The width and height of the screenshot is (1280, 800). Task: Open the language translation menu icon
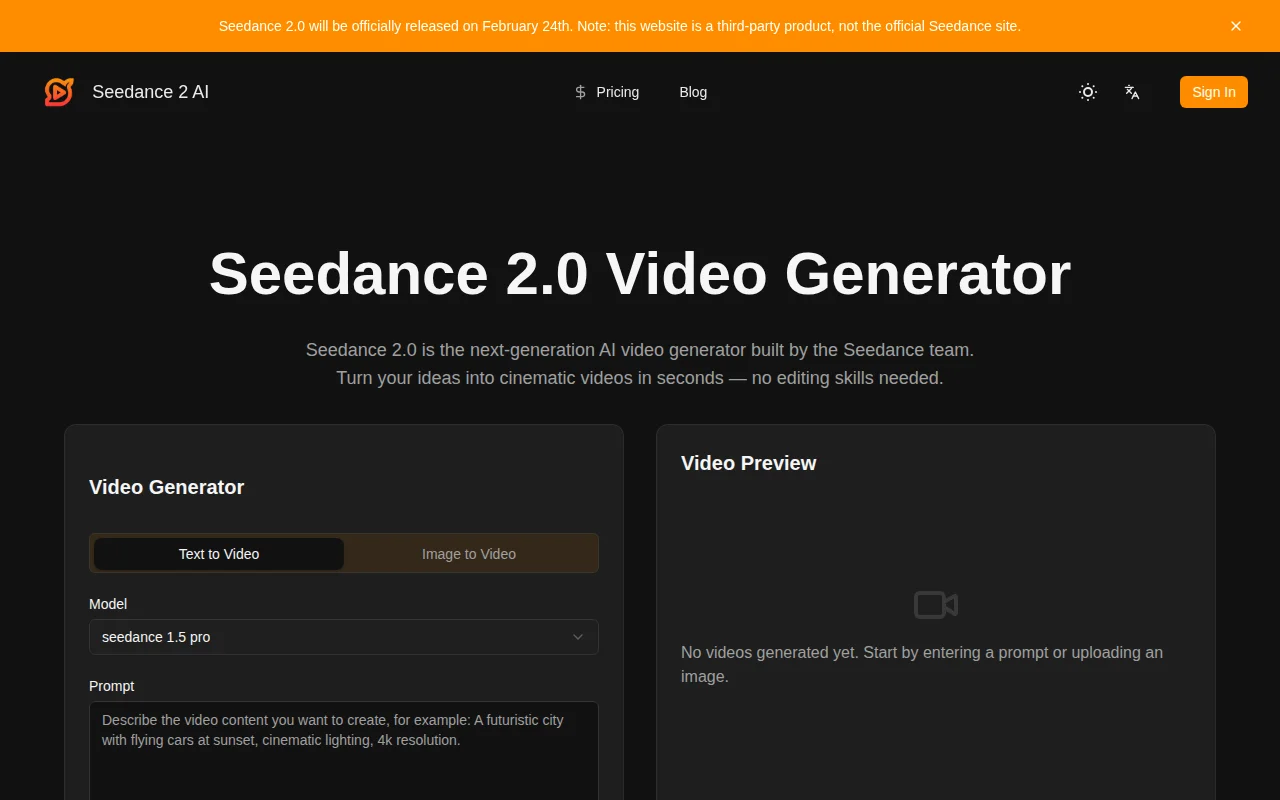coord(1132,92)
